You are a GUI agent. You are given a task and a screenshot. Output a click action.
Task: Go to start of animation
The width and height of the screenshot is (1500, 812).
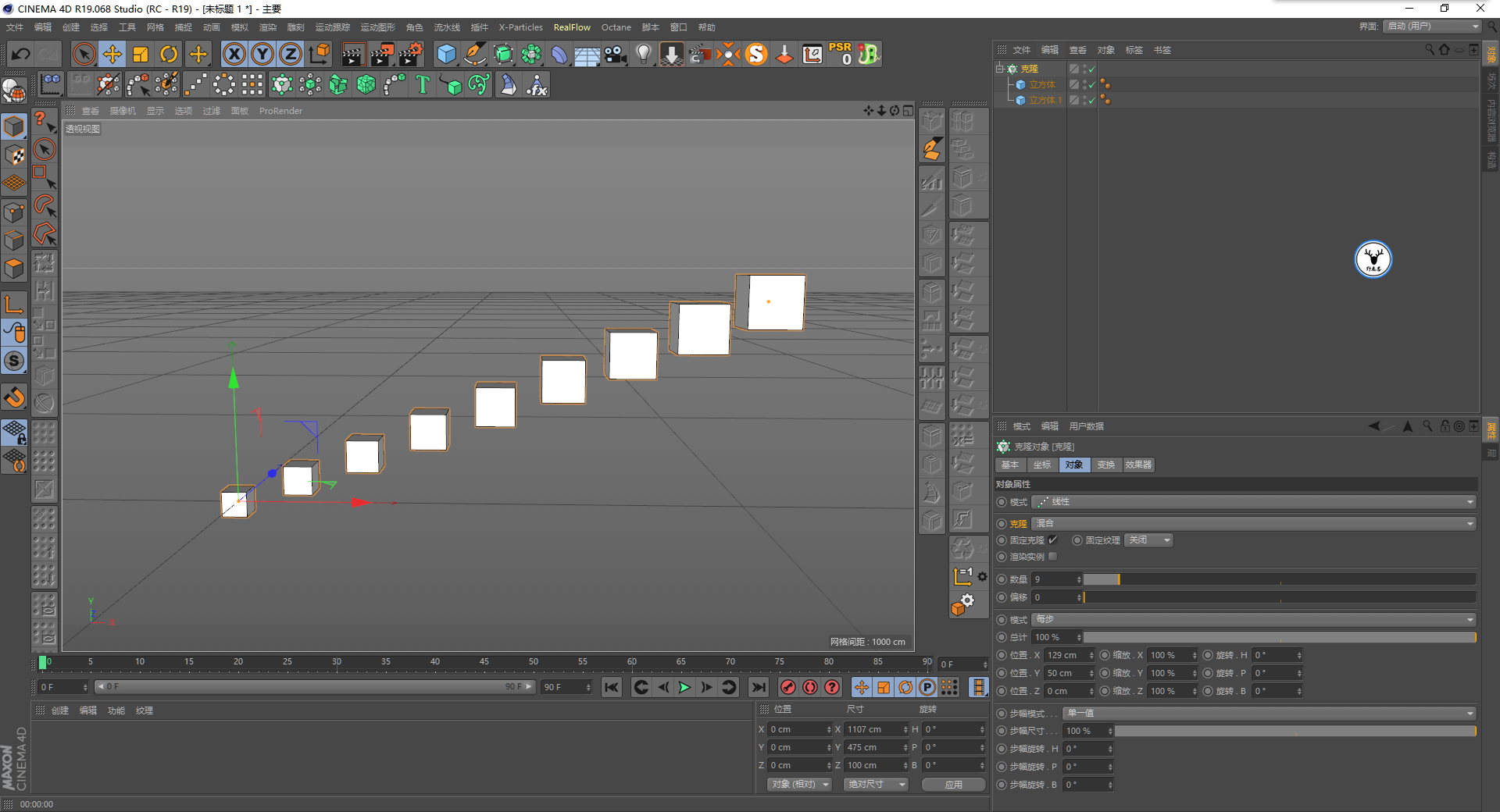612,687
